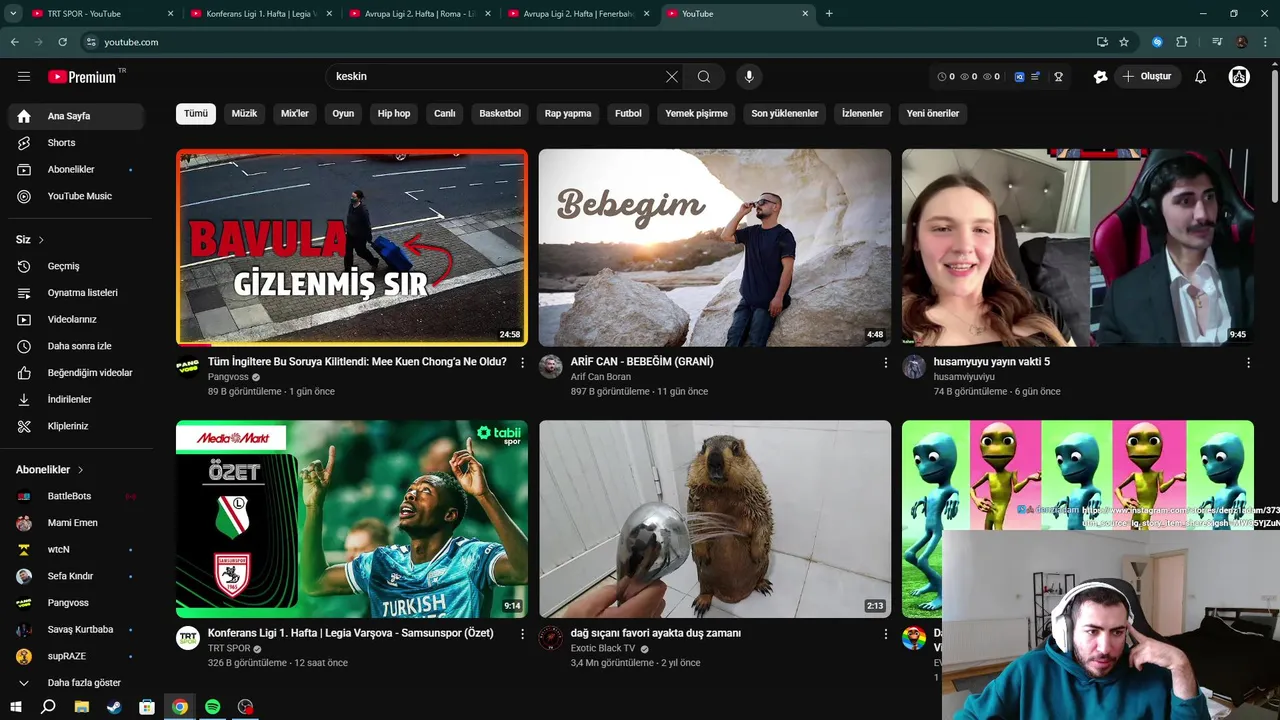Click the magnifier search button

coord(704,76)
